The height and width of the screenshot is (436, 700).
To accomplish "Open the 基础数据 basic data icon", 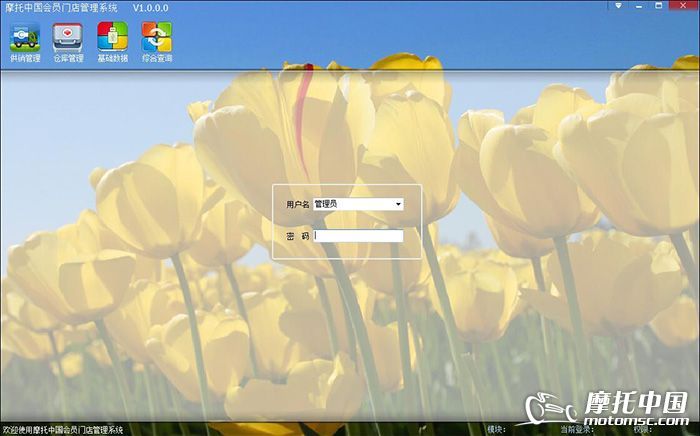I will [112, 37].
